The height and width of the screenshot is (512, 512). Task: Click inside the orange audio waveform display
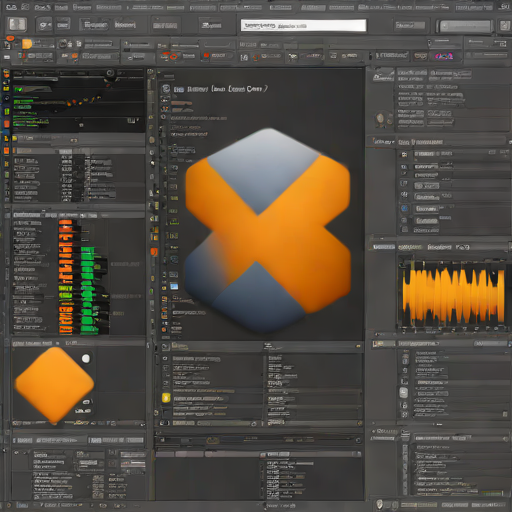453,295
